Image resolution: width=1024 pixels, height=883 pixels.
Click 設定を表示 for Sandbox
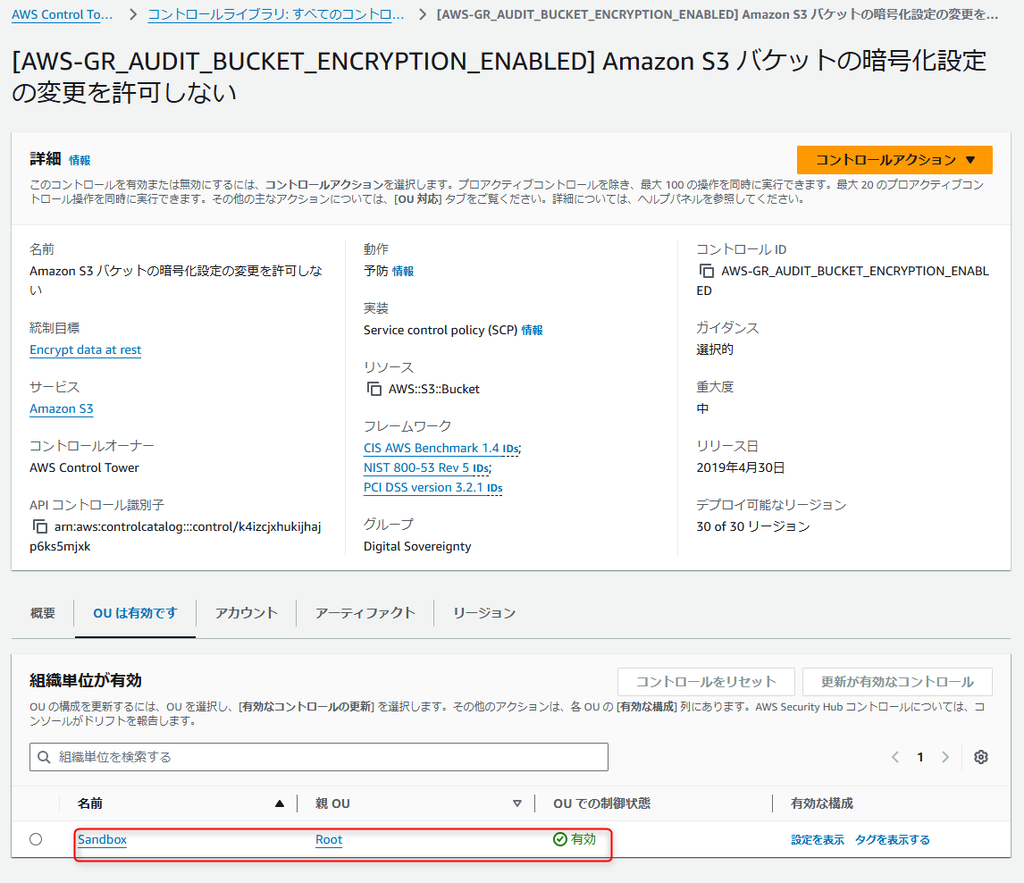pyautogui.click(x=818, y=839)
